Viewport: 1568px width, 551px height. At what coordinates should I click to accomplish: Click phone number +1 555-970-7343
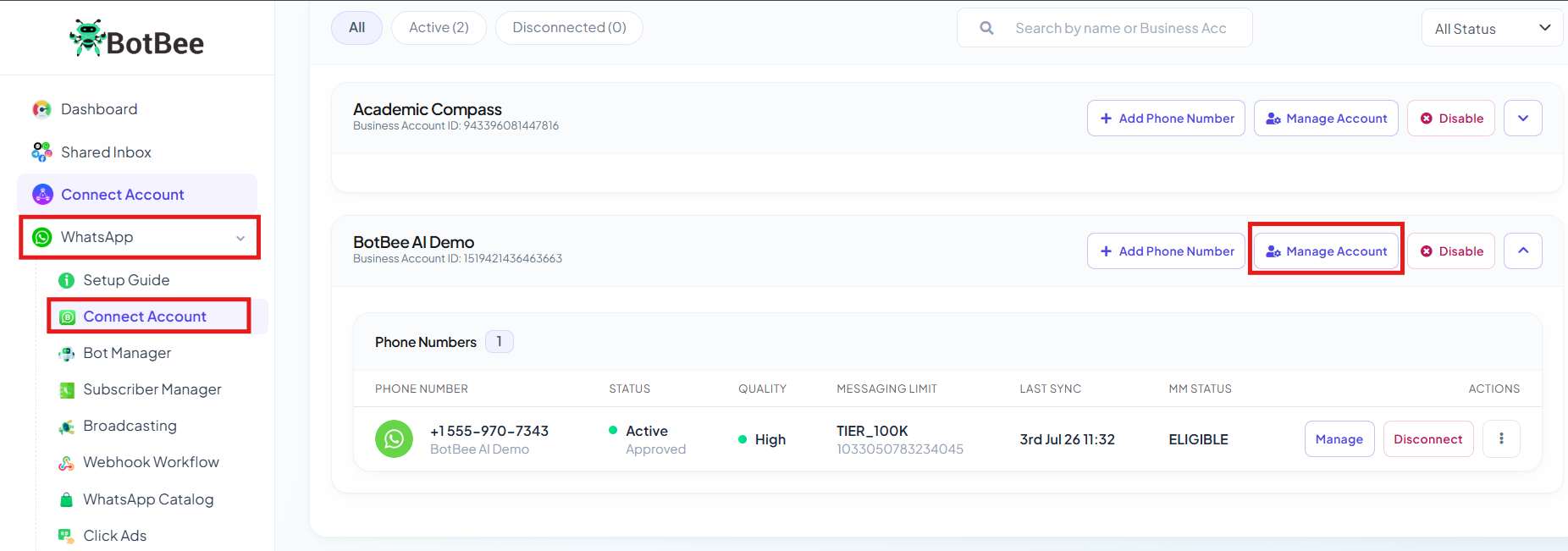tap(489, 431)
